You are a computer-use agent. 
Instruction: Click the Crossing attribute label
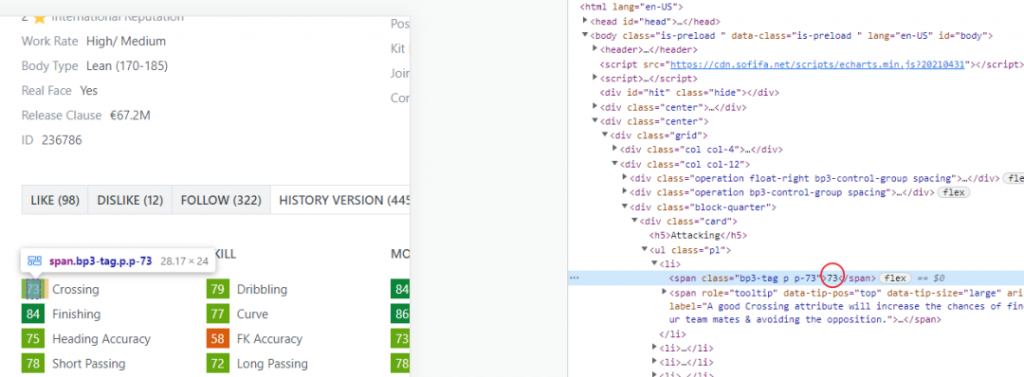(76, 289)
